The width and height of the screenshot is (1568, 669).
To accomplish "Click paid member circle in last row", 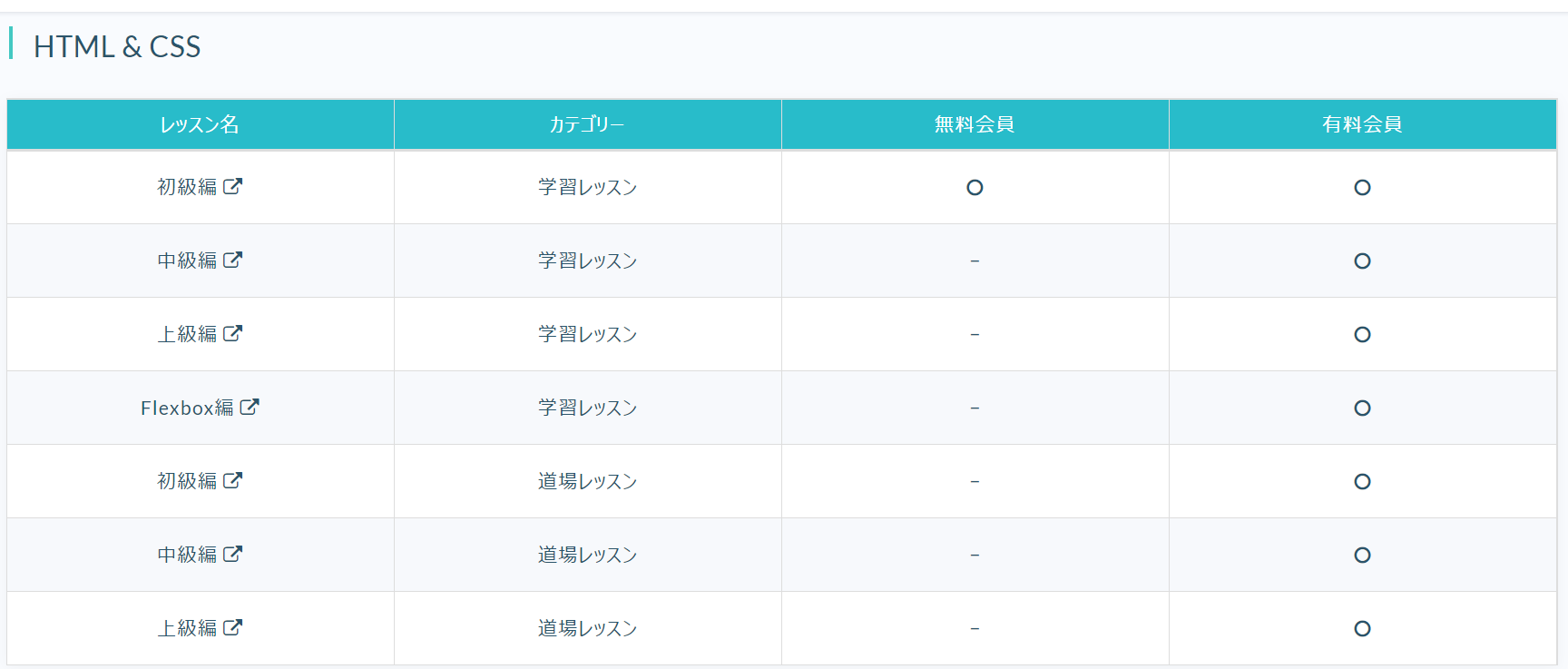I will 1362,628.
